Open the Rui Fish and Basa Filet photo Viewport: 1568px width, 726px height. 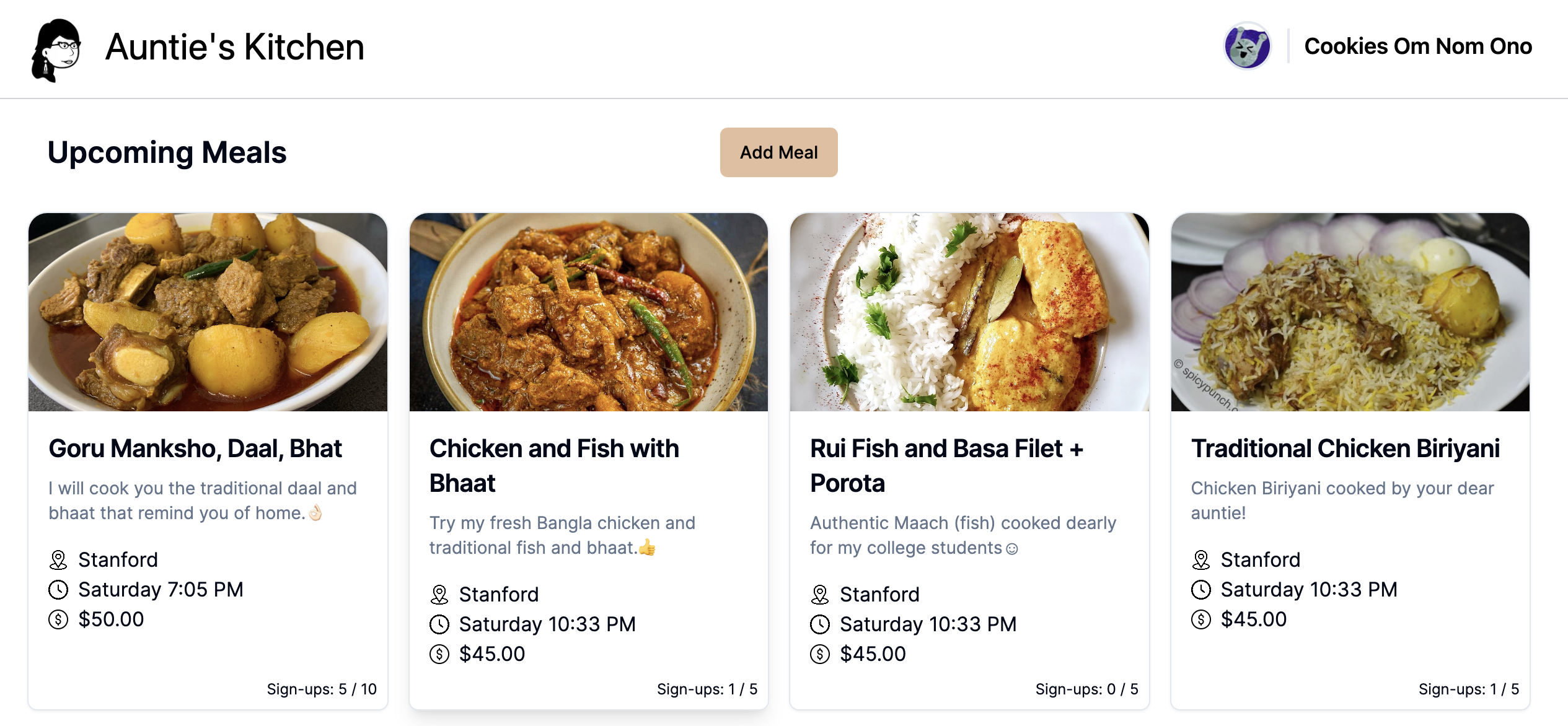pyautogui.click(x=969, y=312)
